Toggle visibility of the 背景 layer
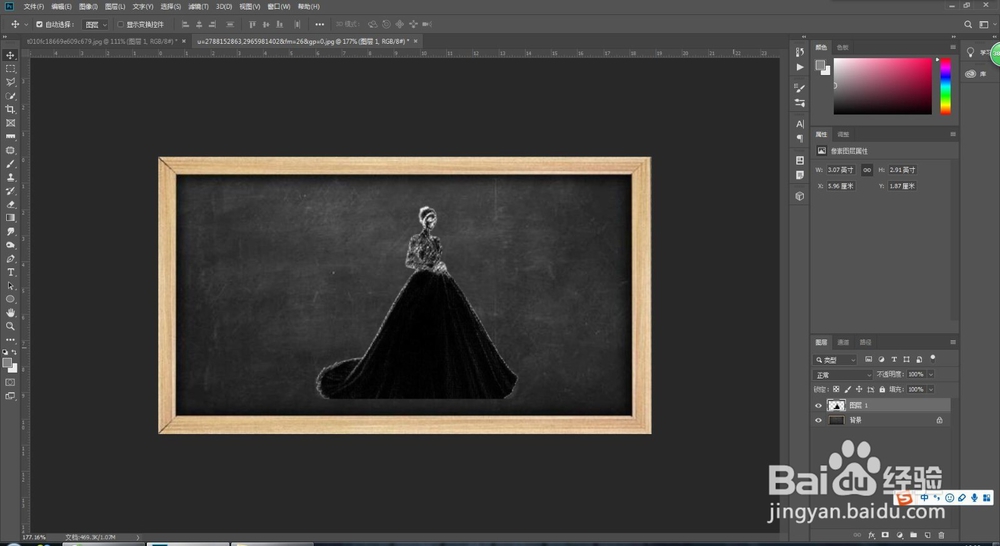 click(x=819, y=421)
